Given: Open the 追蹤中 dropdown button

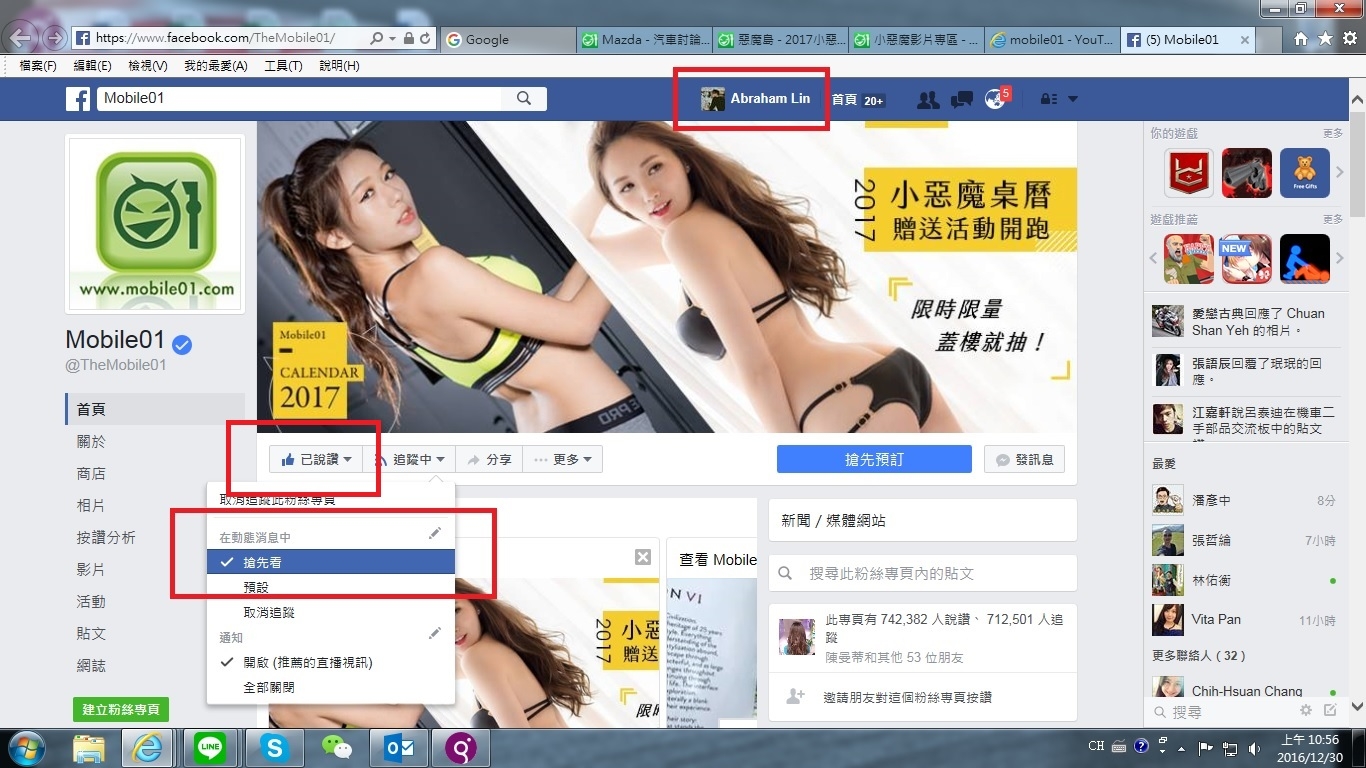Looking at the screenshot, I should [410, 460].
